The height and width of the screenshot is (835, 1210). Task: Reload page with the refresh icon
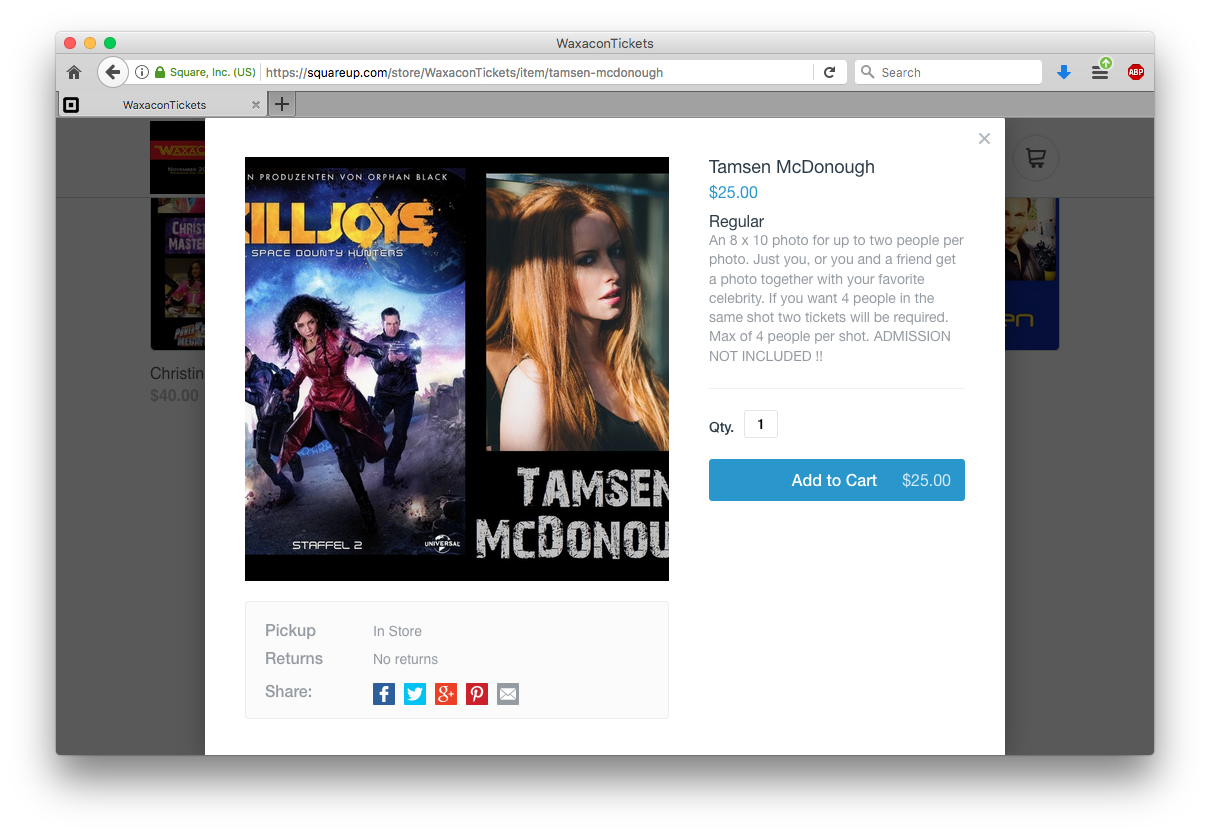click(x=829, y=72)
